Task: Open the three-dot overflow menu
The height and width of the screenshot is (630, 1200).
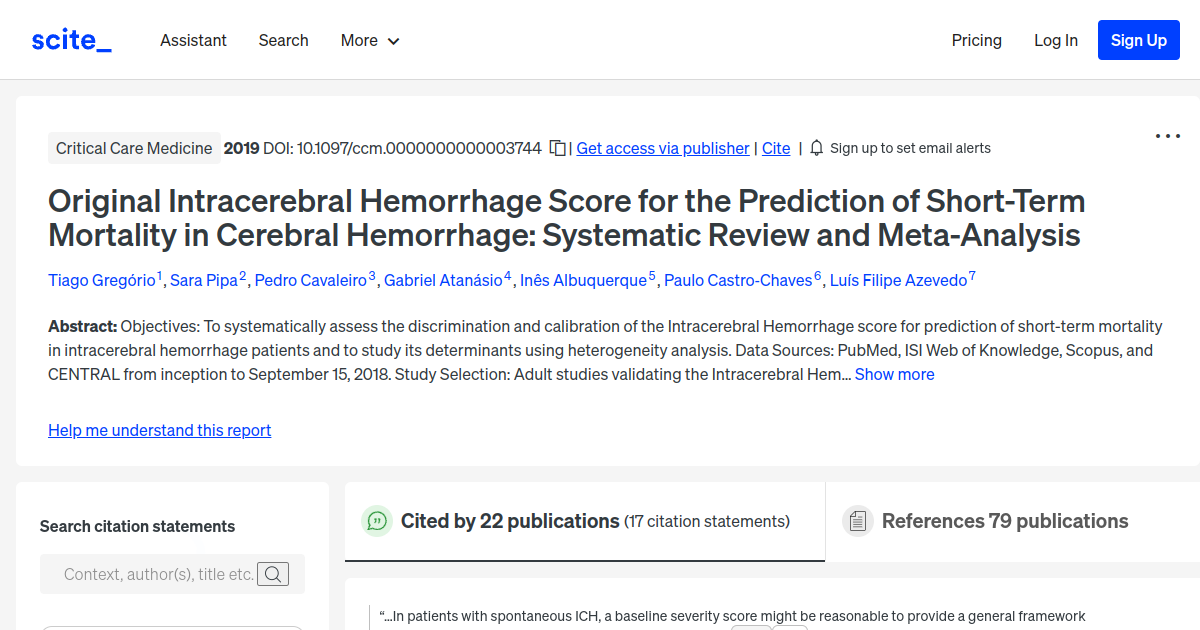Action: 1167,136
